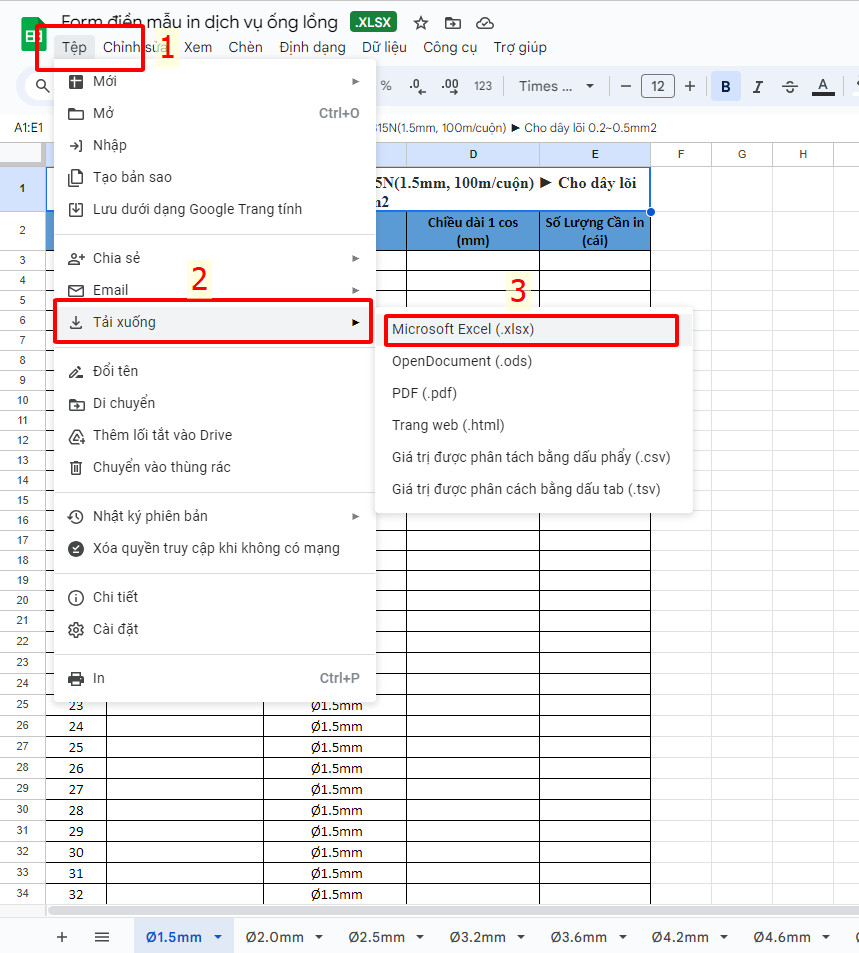Click the search menus magnifier icon
The width and height of the screenshot is (859, 953).
[42, 86]
